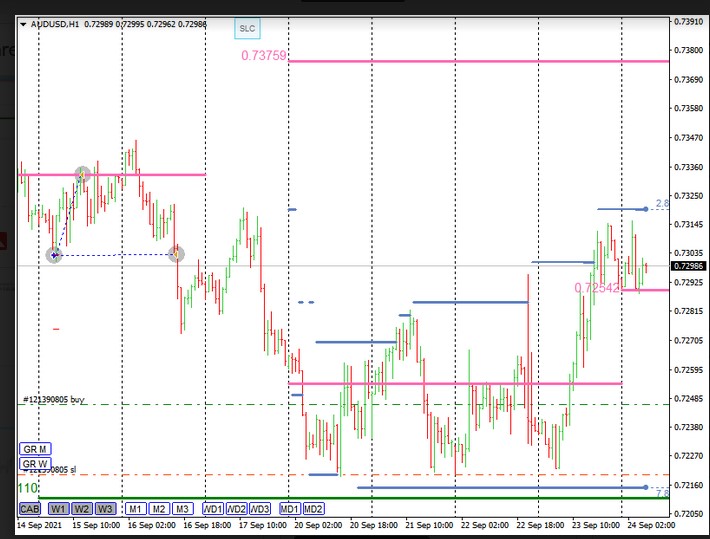Click the leftmost gray circle trendline anchor
710x539 pixels.
pyautogui.click(x=54, y=255)
